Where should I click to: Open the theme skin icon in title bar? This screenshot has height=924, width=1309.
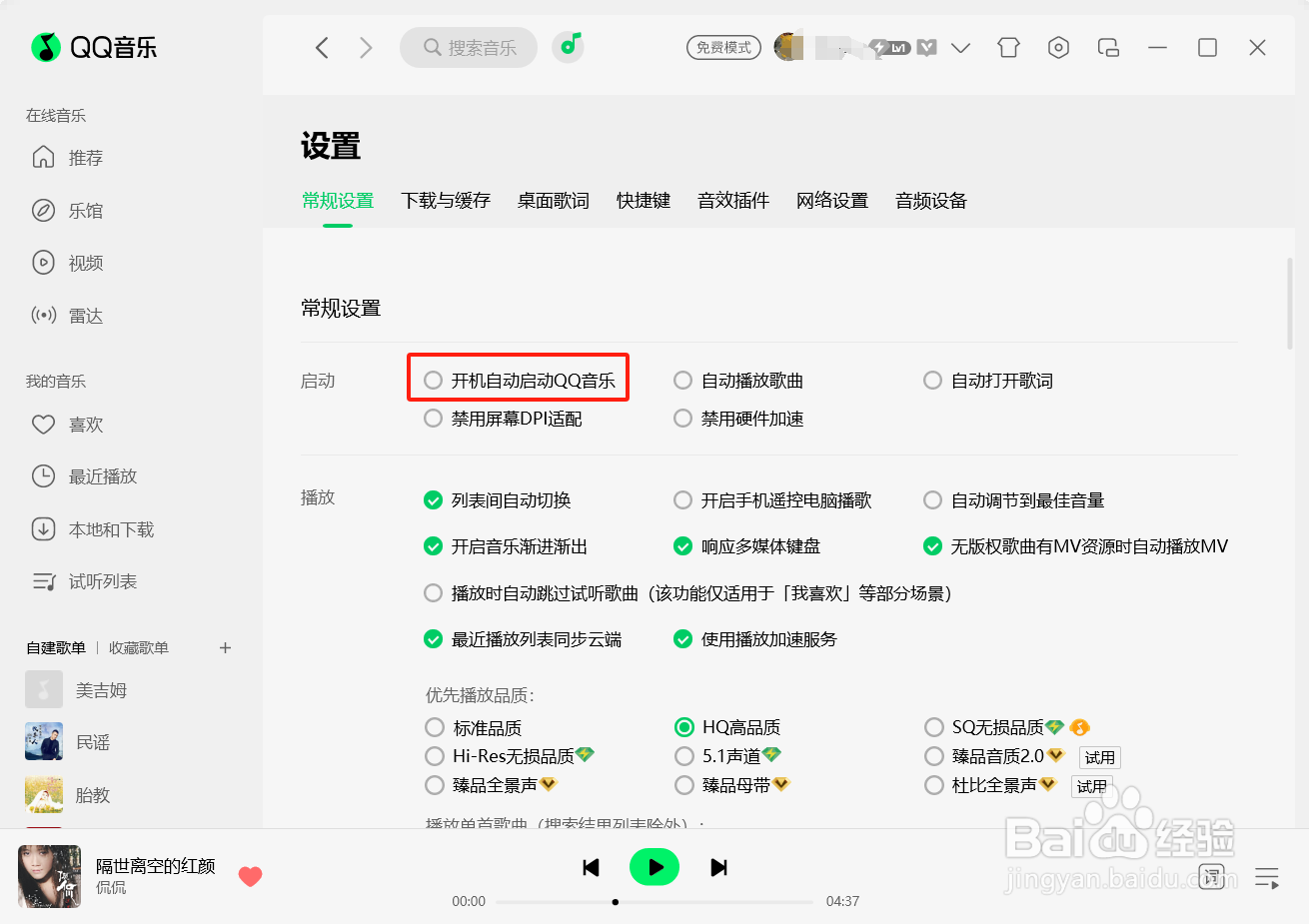click(1008, 47)
